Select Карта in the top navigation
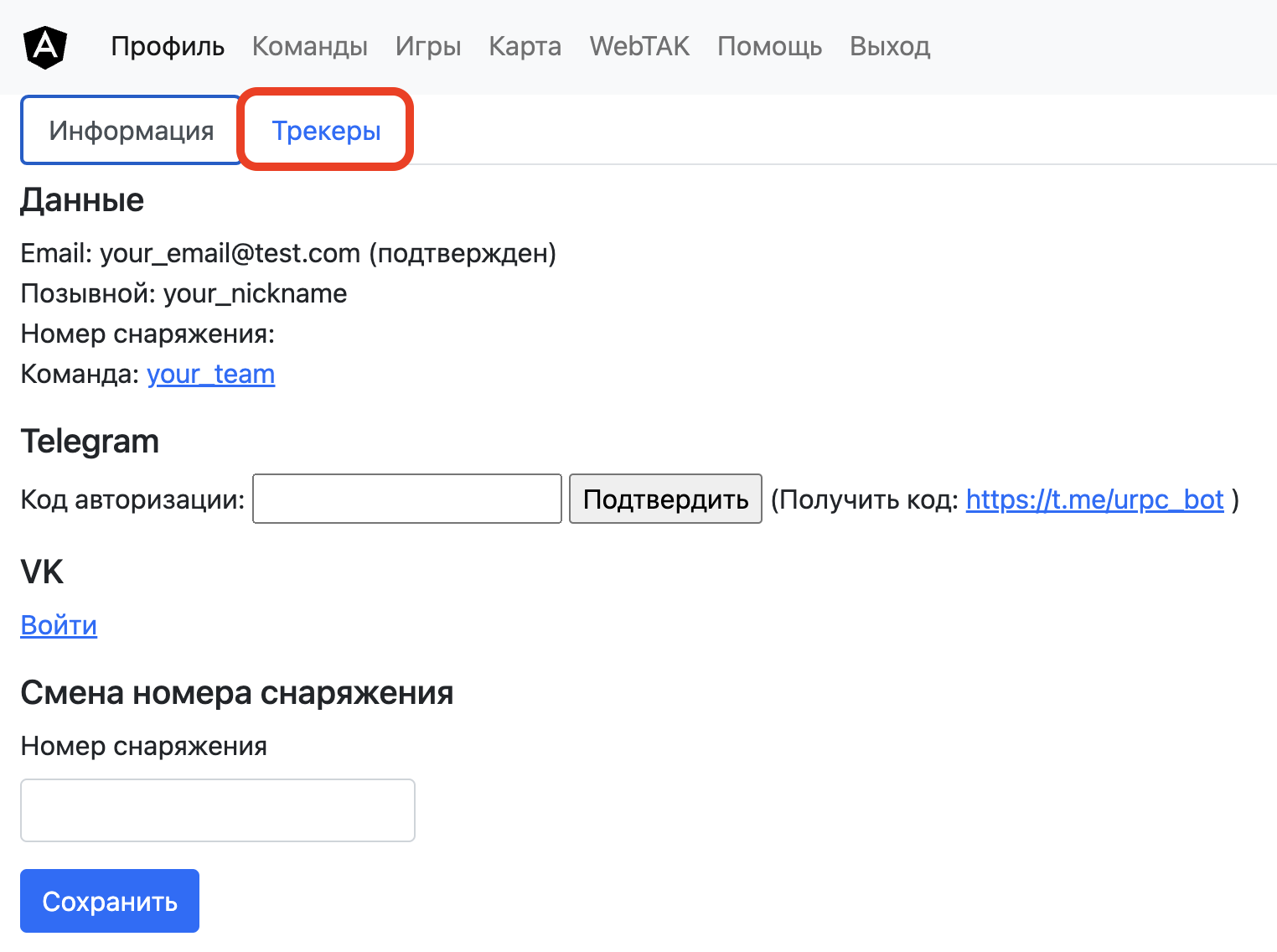Image resolution: width=1277 pixels, height=952 pixels. click(x=525, y=47)
